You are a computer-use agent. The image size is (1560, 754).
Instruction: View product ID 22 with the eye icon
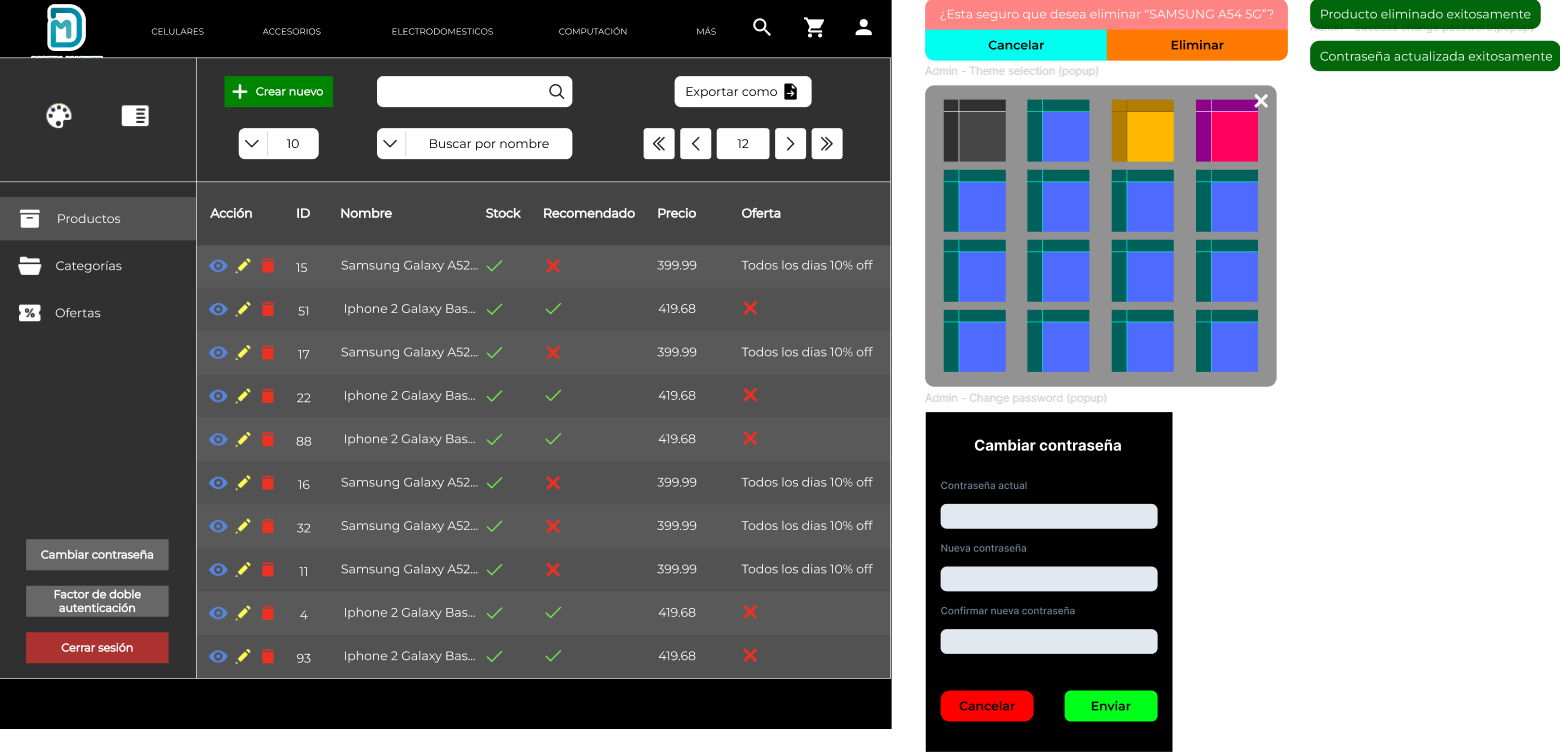pos(218,396)
